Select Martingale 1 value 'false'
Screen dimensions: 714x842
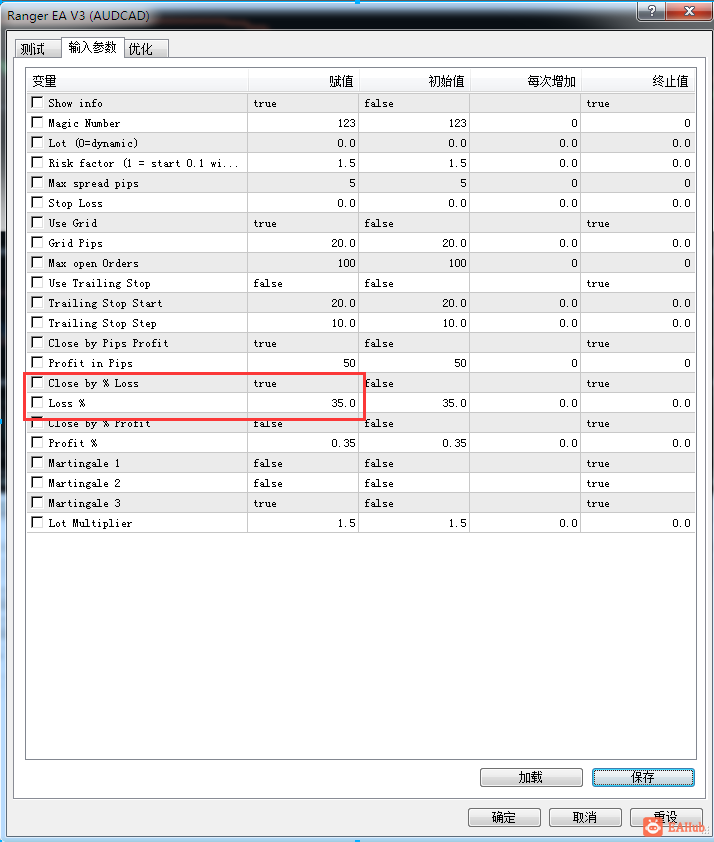[x=303, y=463]
